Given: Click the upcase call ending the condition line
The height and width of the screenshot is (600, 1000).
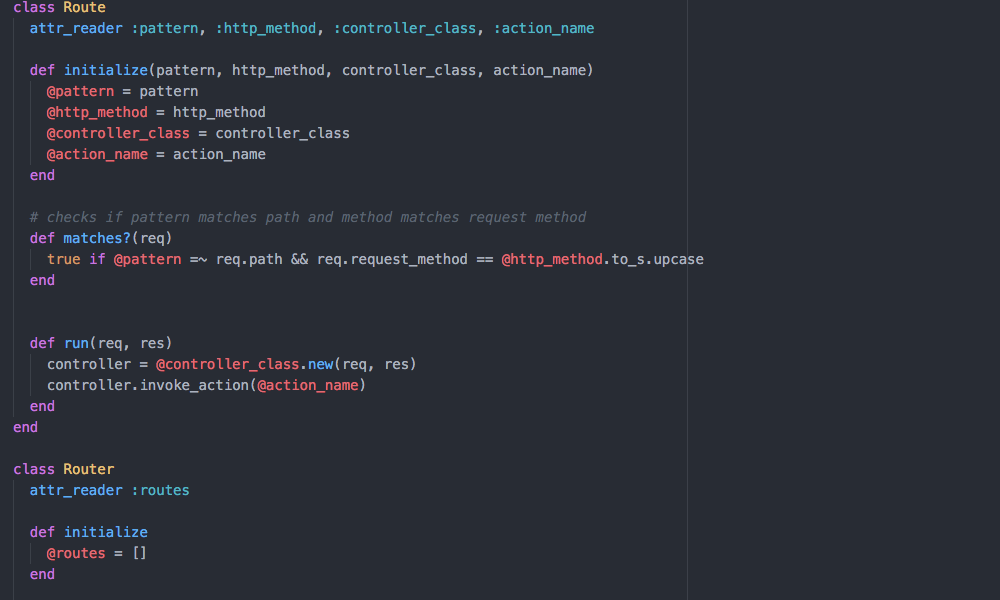Looking at the screenshot, I should click(x=678, y=259).
